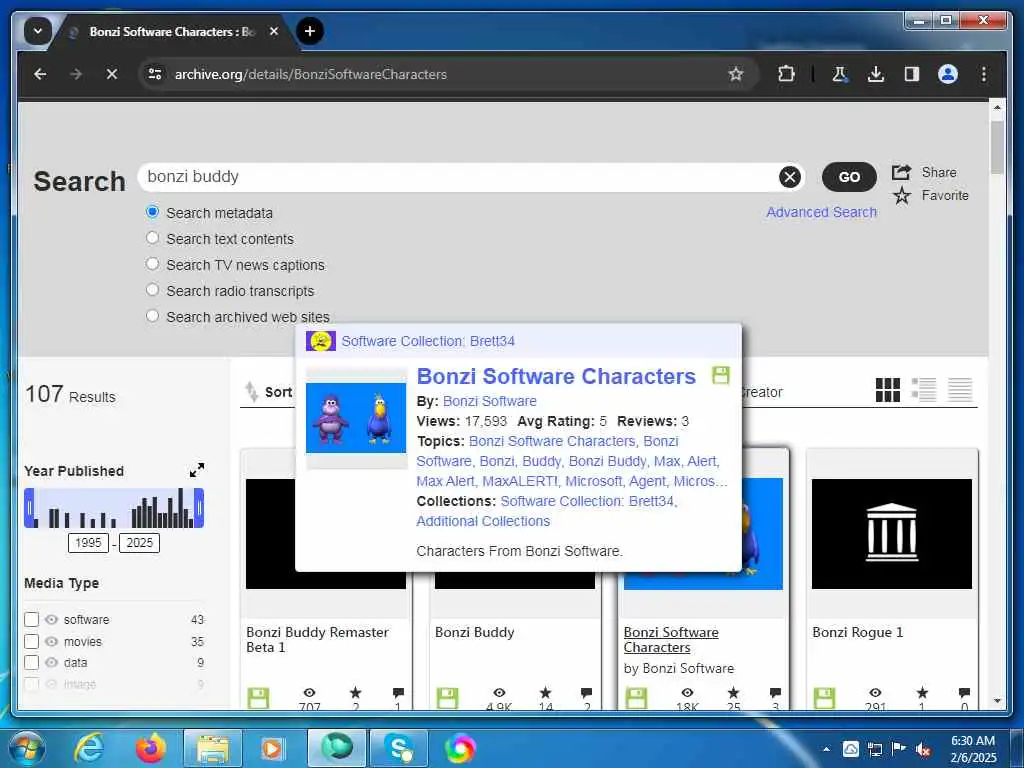Image resolution: width=1024 pixels, height=768 pixels.
Task: Toggle eye icon for software filter
Action: pos(52,619)
